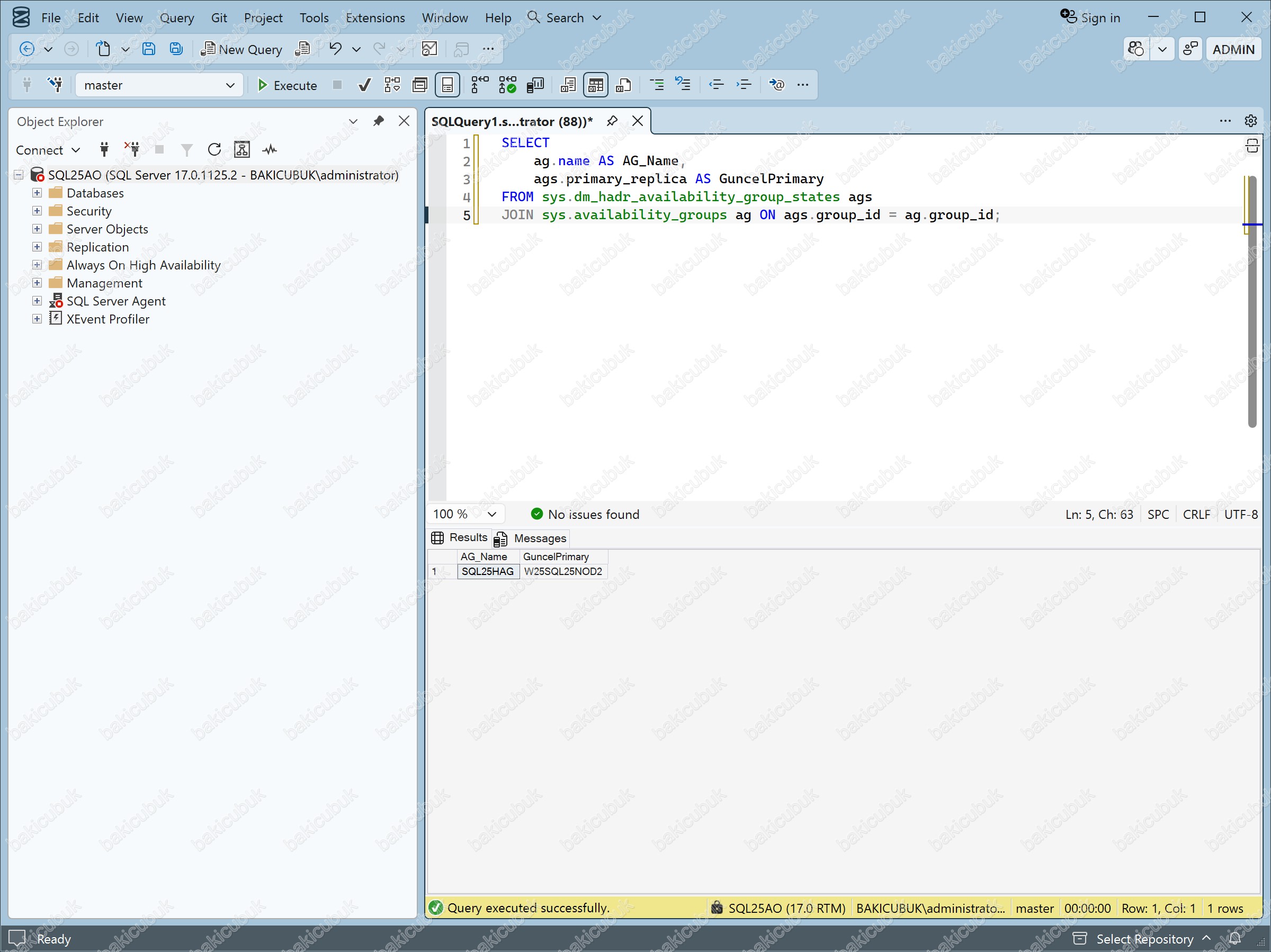
Task: Click the Save All icon in toolbar
Action: click(x=176, y=49)
